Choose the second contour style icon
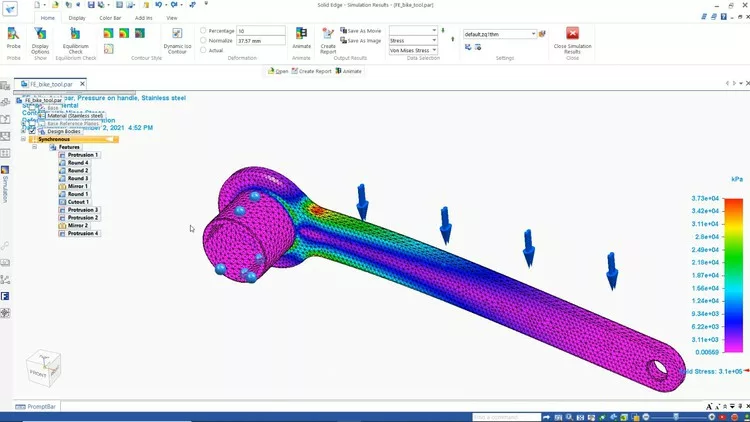 [124, 33]
